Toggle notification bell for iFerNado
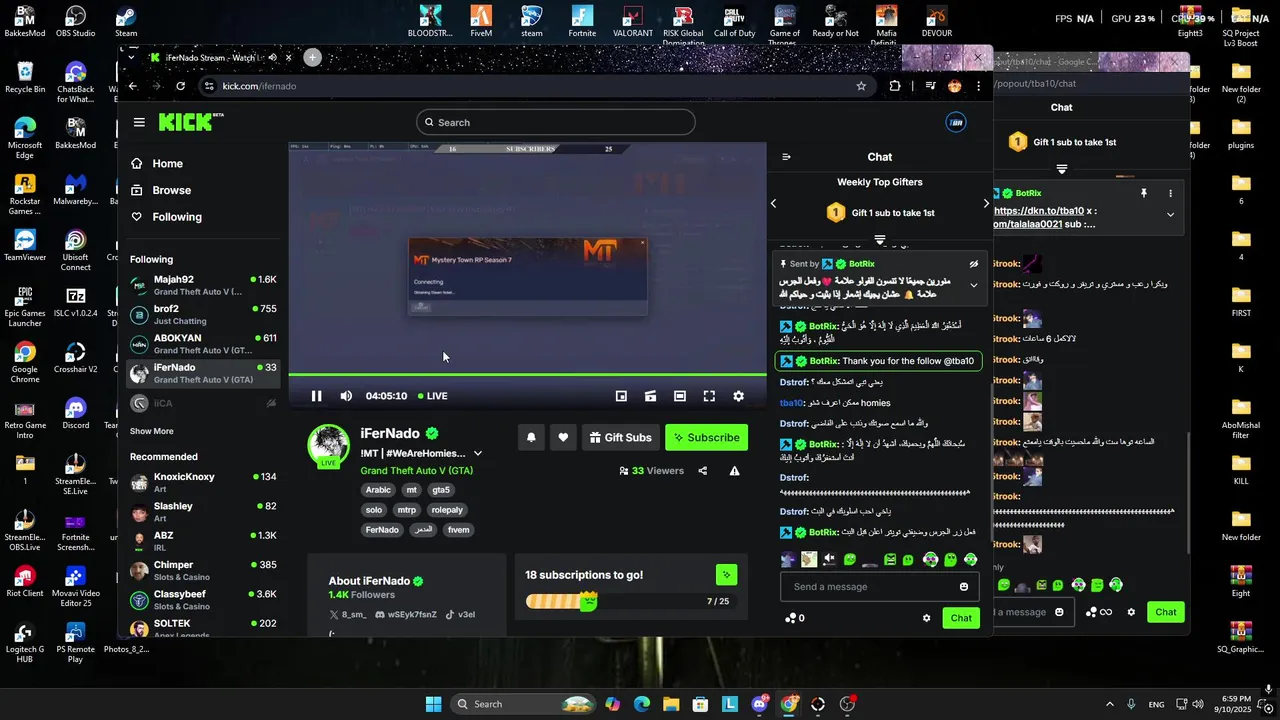Screen dimensions: 1280x720 [531, 437]
